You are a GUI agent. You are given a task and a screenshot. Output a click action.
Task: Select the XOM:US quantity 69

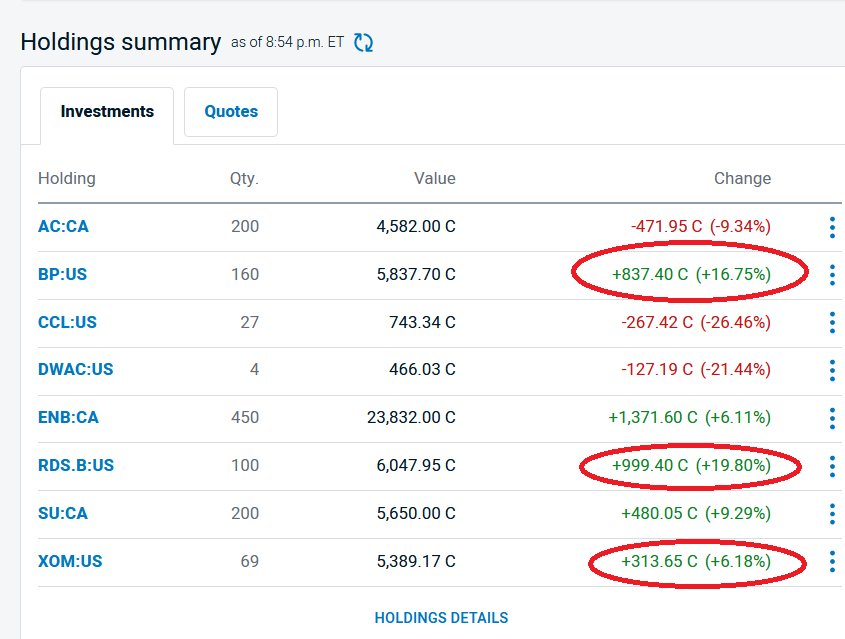[250, 561]
